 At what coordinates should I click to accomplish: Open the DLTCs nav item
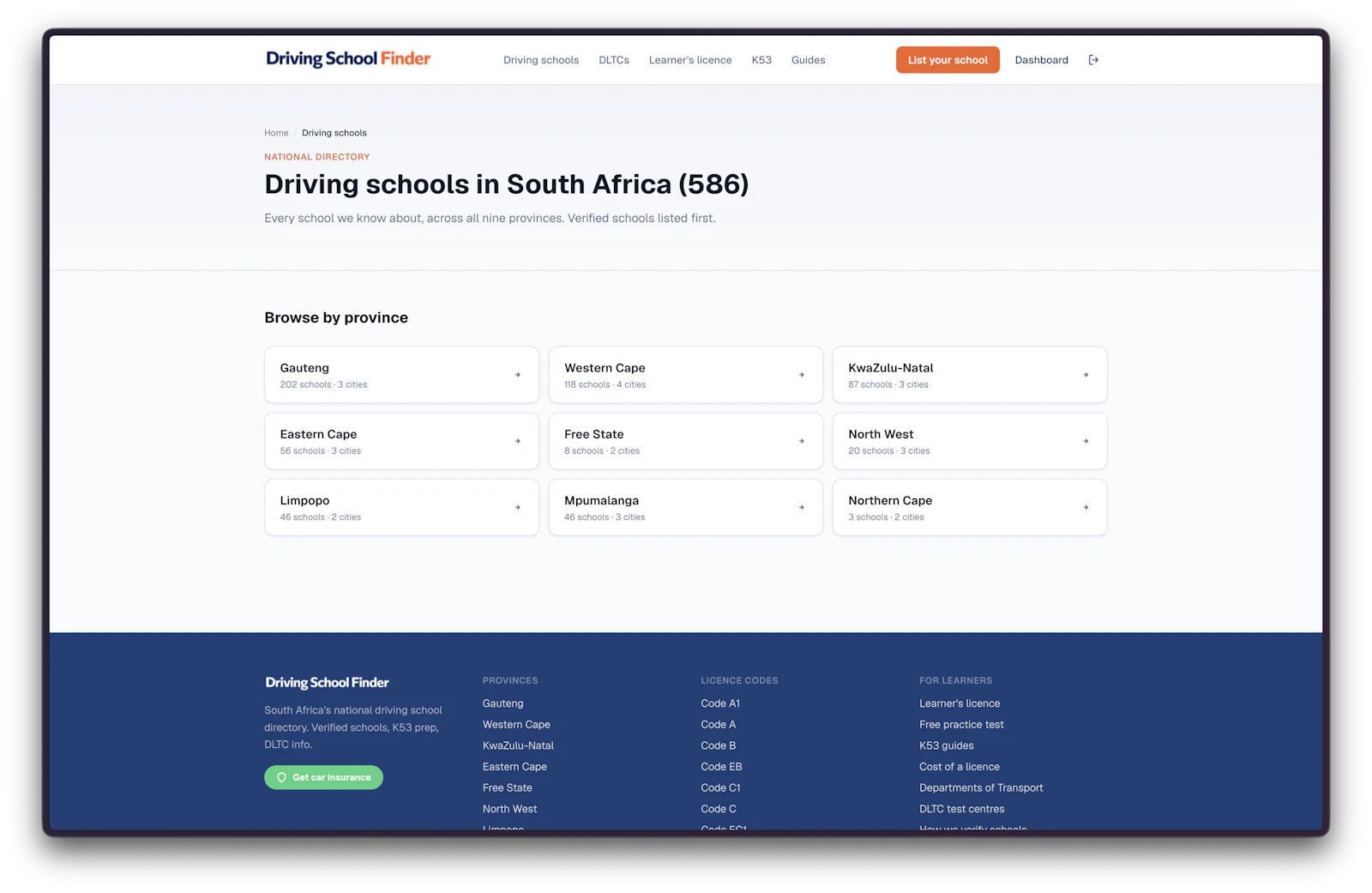(x=614, y=60)
